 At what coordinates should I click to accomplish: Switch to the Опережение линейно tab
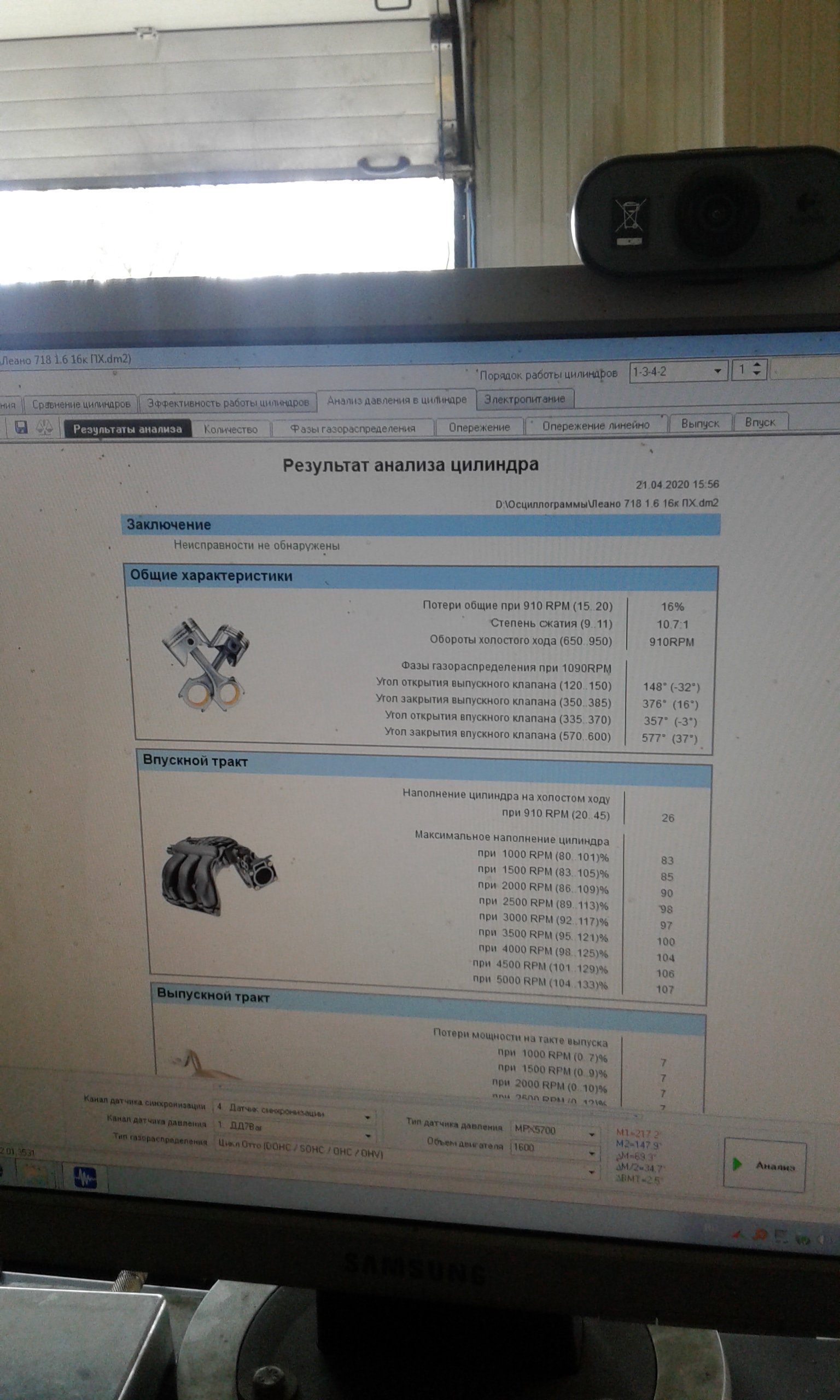596,425
